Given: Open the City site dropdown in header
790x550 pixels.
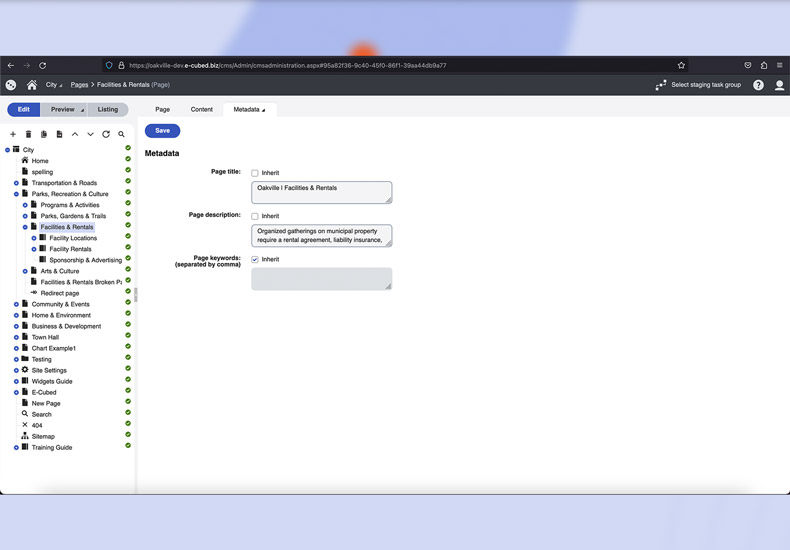Looking at the screenshot, I should [x=54, y=85].
